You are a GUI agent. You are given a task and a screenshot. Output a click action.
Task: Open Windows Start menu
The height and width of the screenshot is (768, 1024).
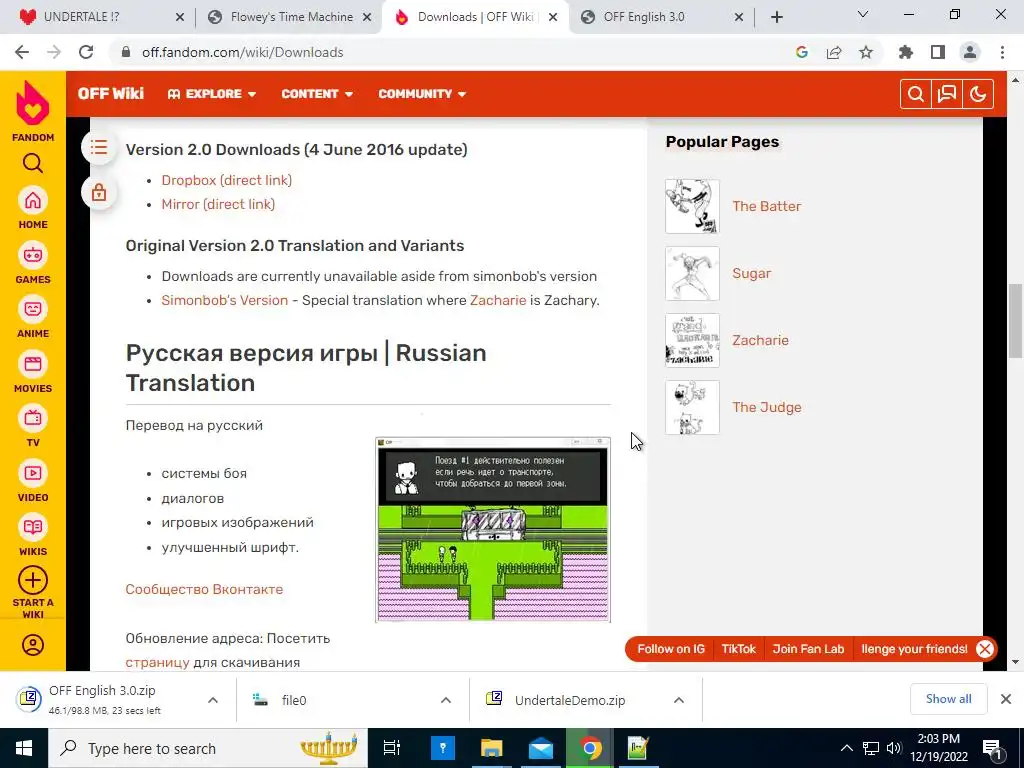tap(24, 748)
